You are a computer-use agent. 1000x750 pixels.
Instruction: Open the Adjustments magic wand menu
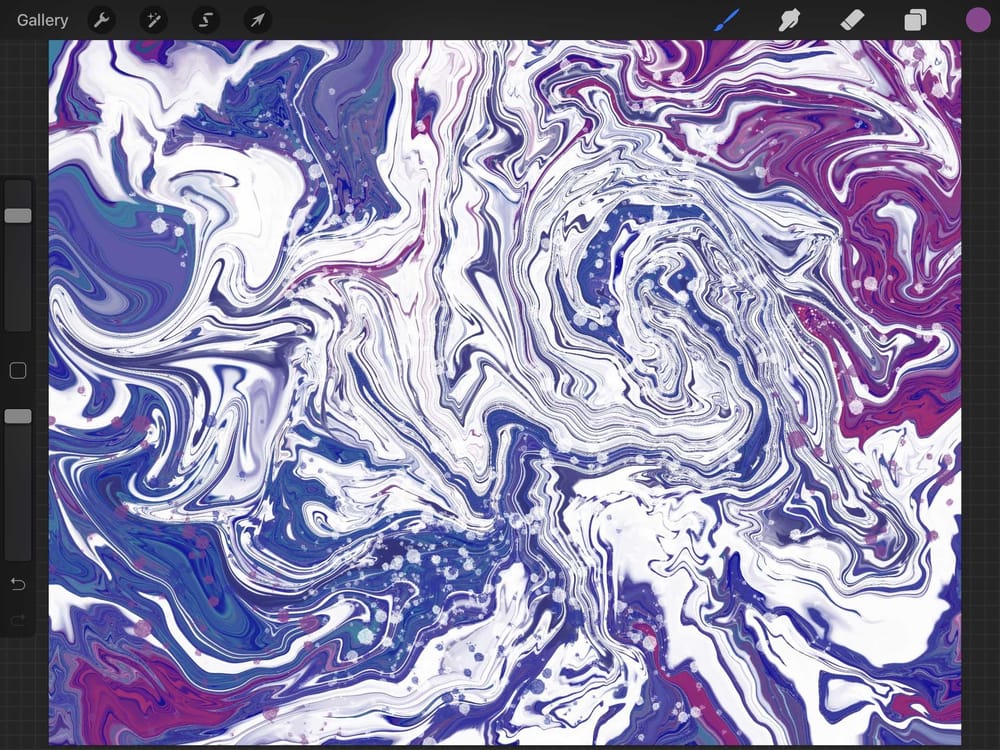153,20
